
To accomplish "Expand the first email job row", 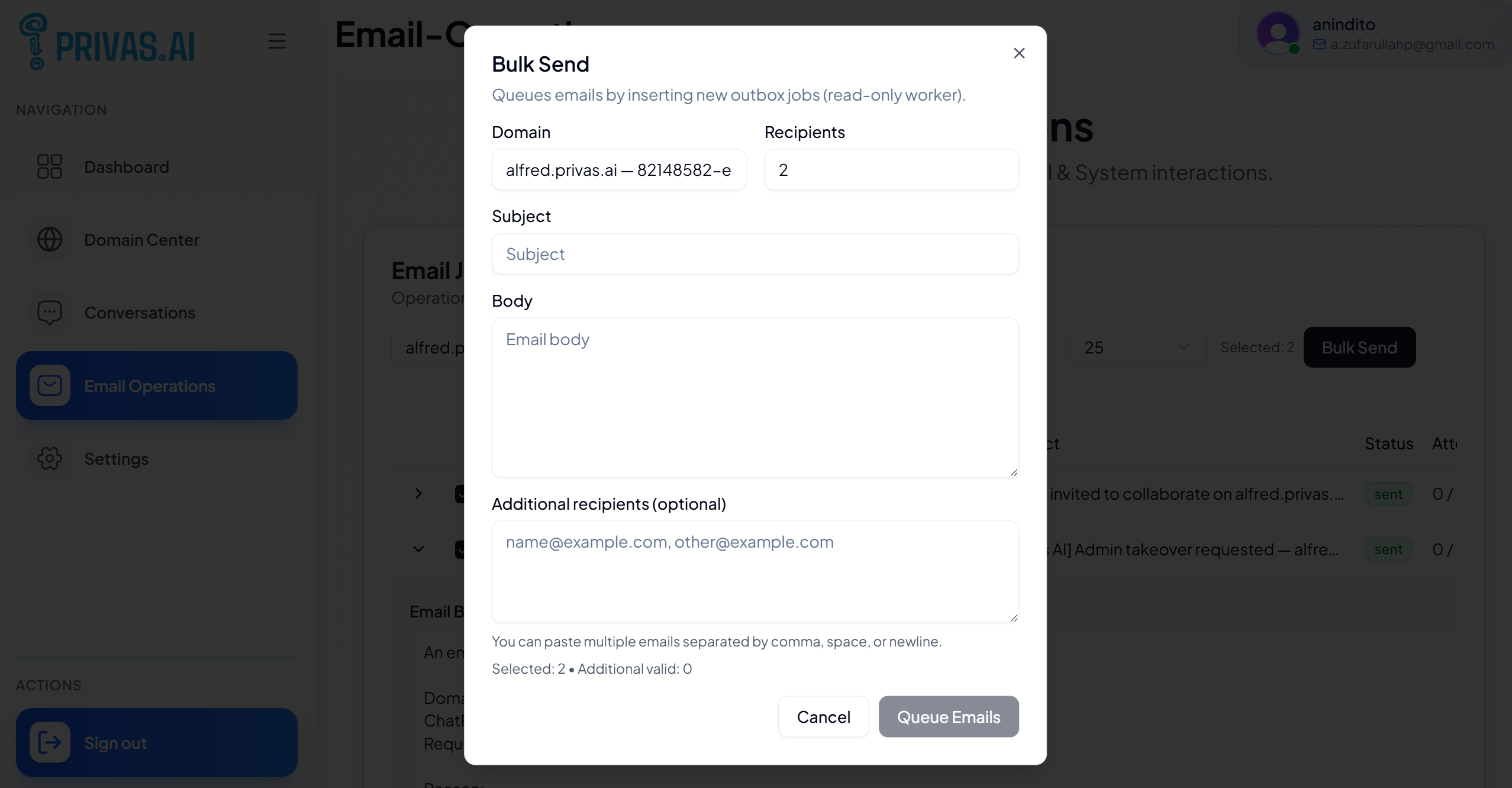I will (418, 494).
